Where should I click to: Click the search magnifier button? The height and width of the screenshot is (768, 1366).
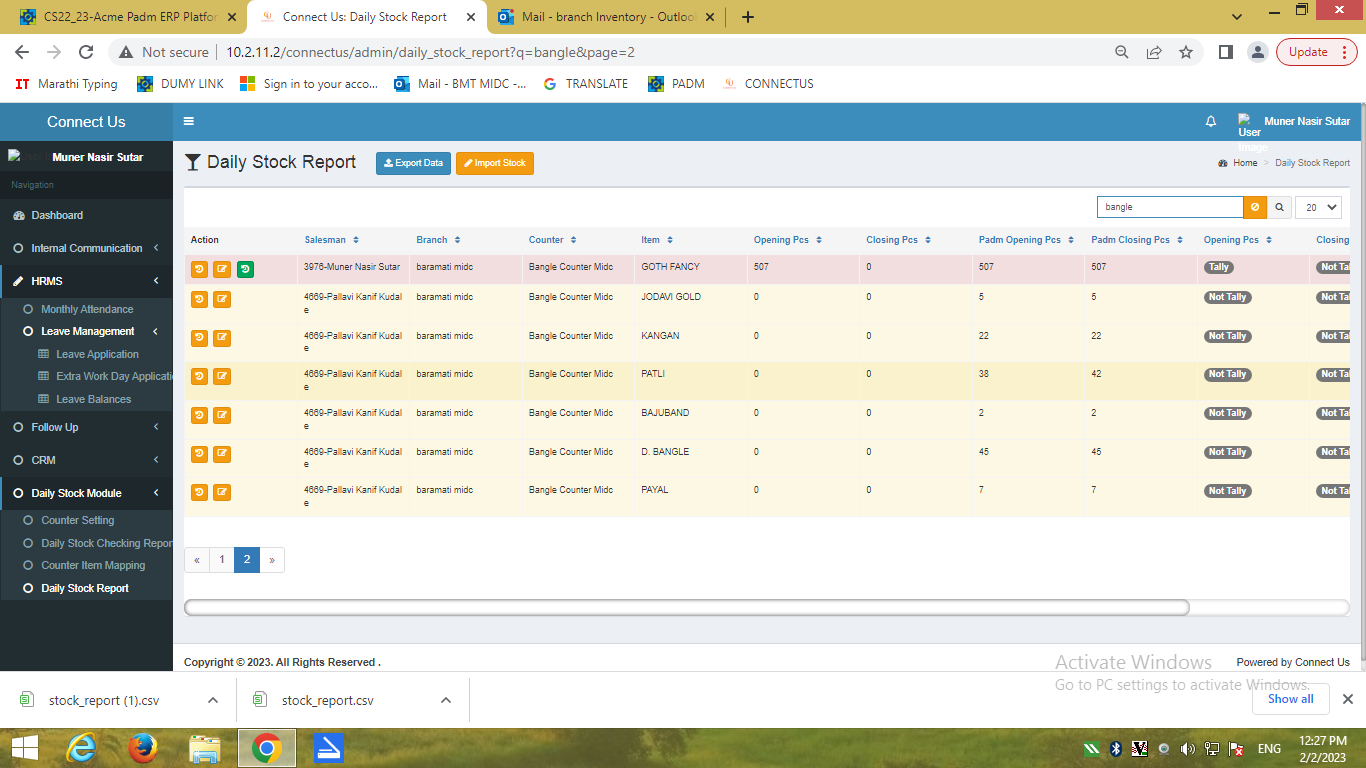pos(1279,207)
